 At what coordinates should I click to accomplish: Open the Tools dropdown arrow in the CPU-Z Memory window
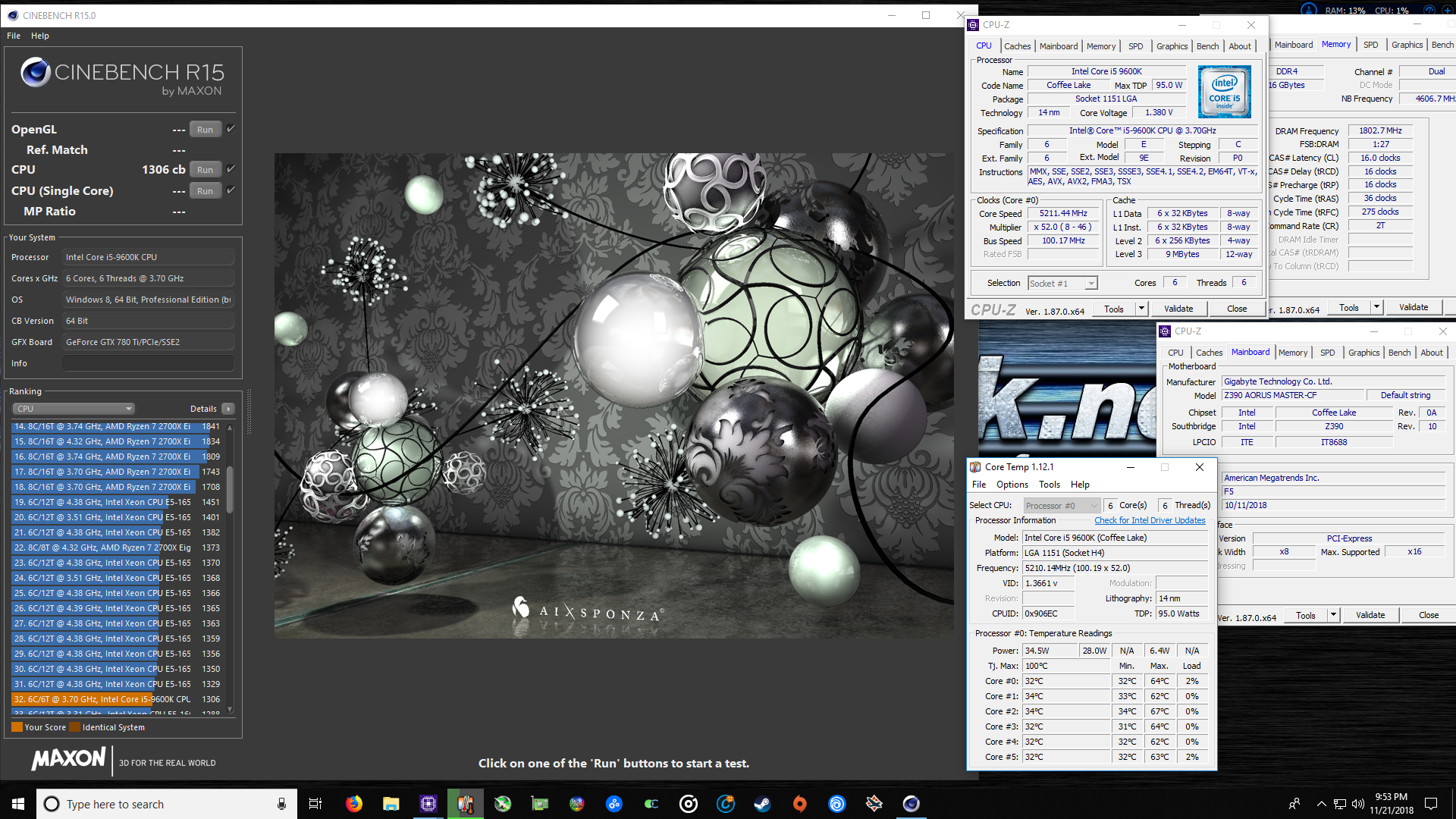click(x=1376, y=307)
